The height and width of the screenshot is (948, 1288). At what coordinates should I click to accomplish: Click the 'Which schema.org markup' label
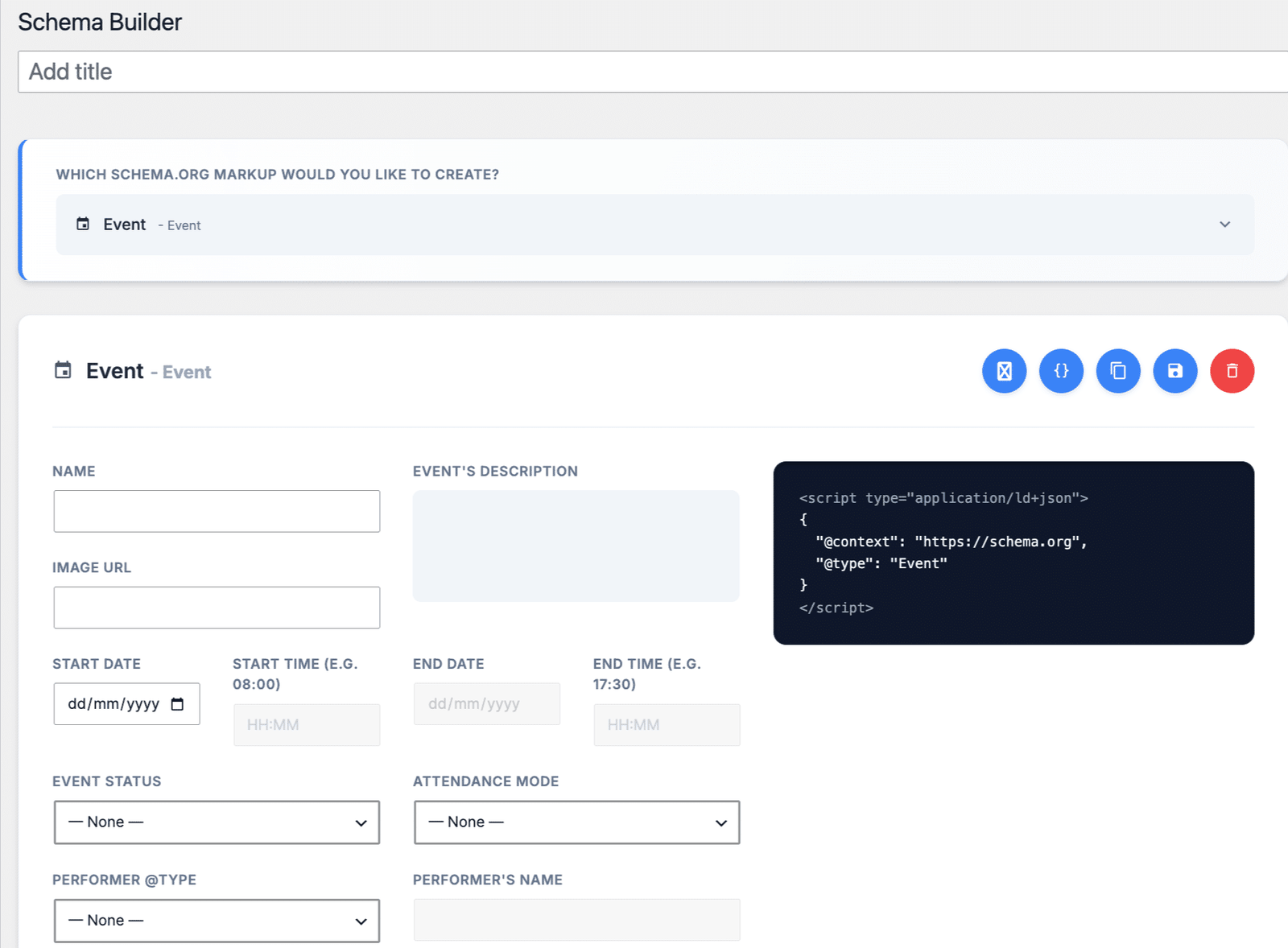(x=278, y=175)
